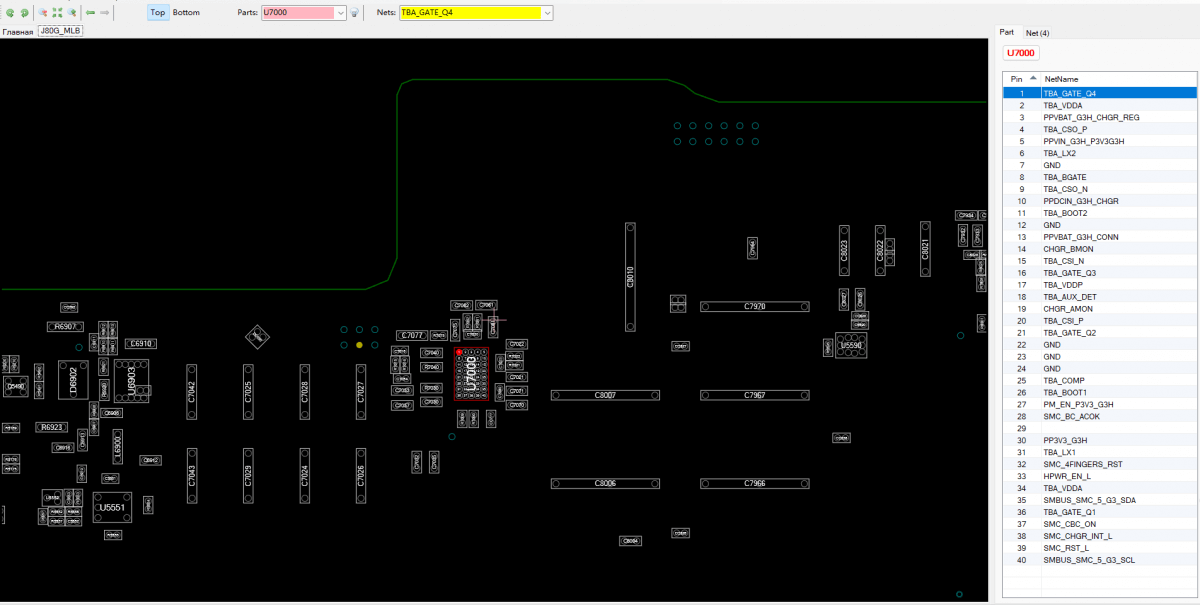Select row SMC_4FINGERS_RST
This screenshot has height=605, width=1200.
1099,464
